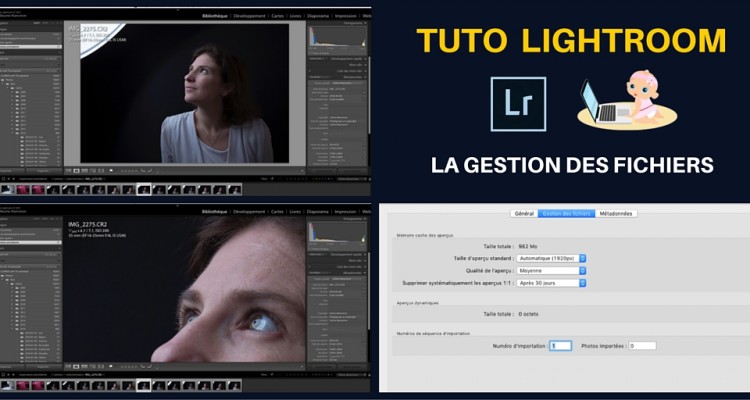The width and height of the screenshot is (750, 400).
Task: Open Supprimer systématiquement les aperçus 1:1 dropdown
Action: pos(551,283)
